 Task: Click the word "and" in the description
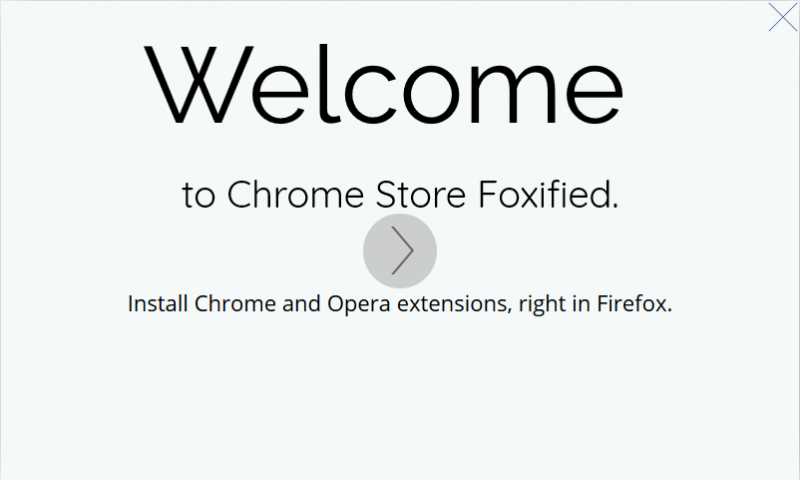pyautogui.click(x=303, y=303)
